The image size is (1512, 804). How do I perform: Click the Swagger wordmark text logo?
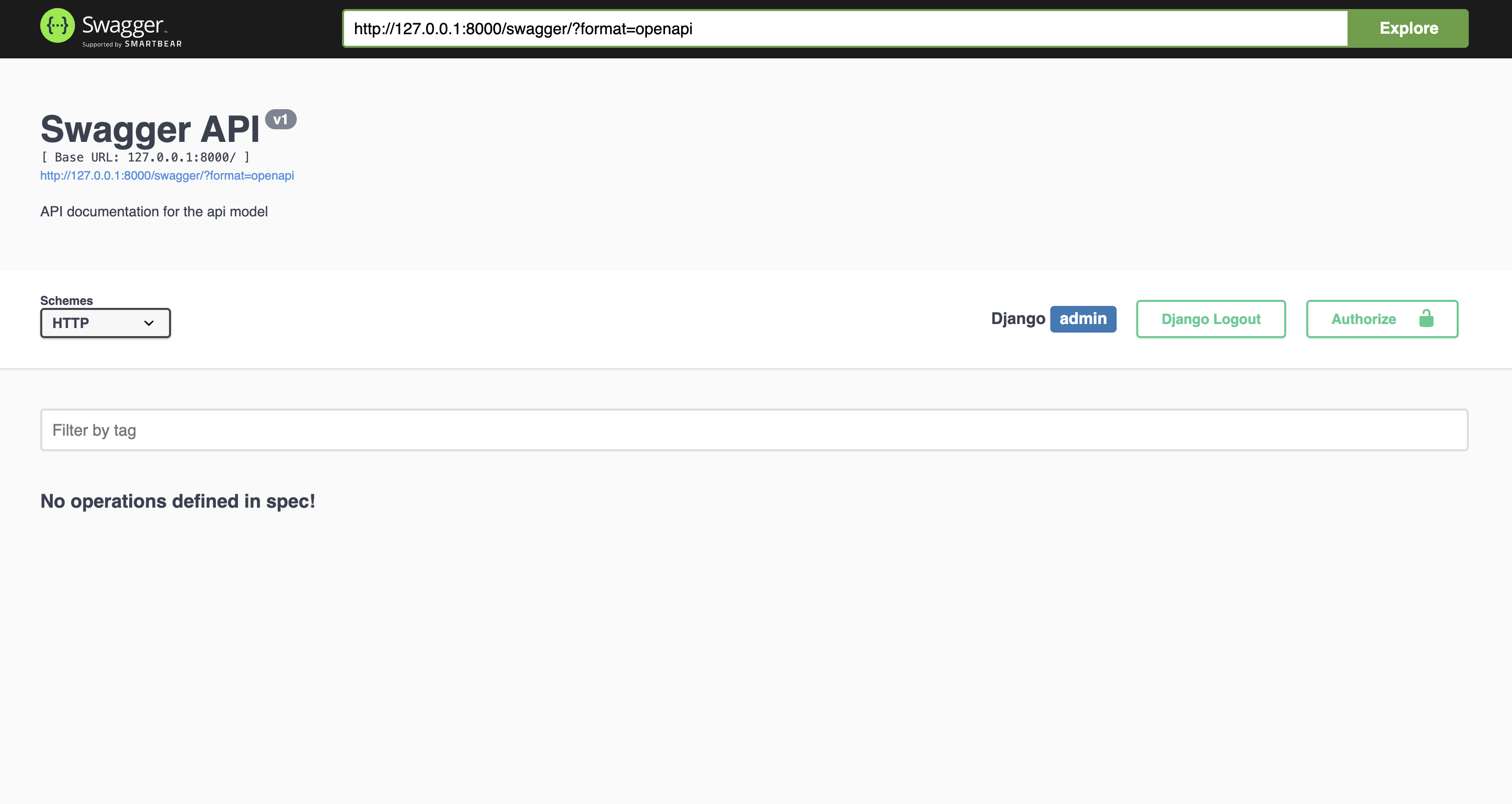[x=123, y=25]
